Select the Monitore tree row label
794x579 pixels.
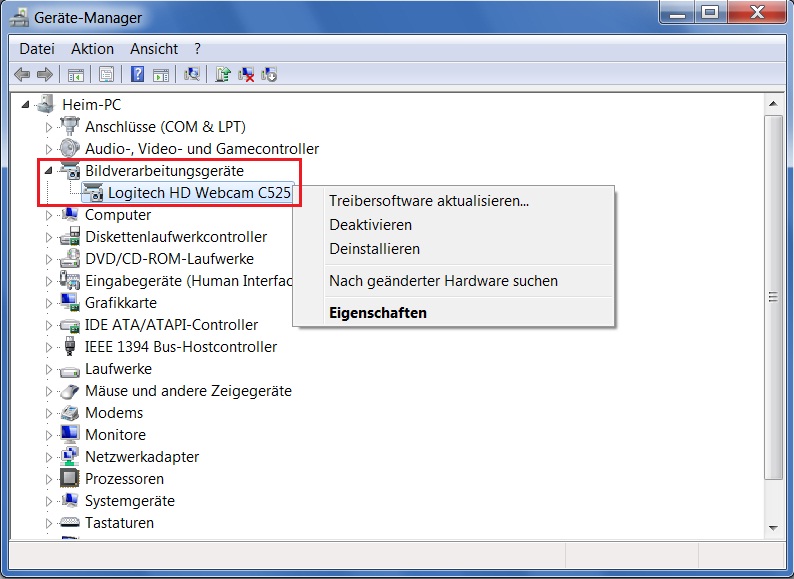coord(115,435)
